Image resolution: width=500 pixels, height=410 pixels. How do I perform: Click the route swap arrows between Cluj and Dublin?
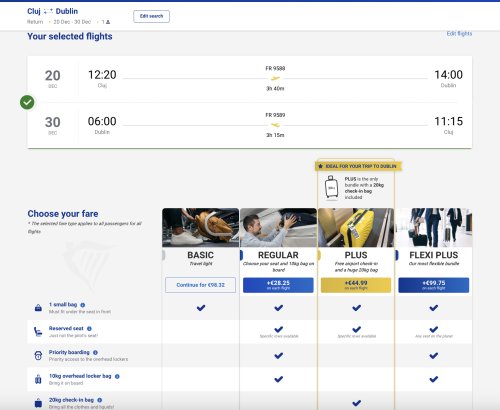(x=48, y=11)
